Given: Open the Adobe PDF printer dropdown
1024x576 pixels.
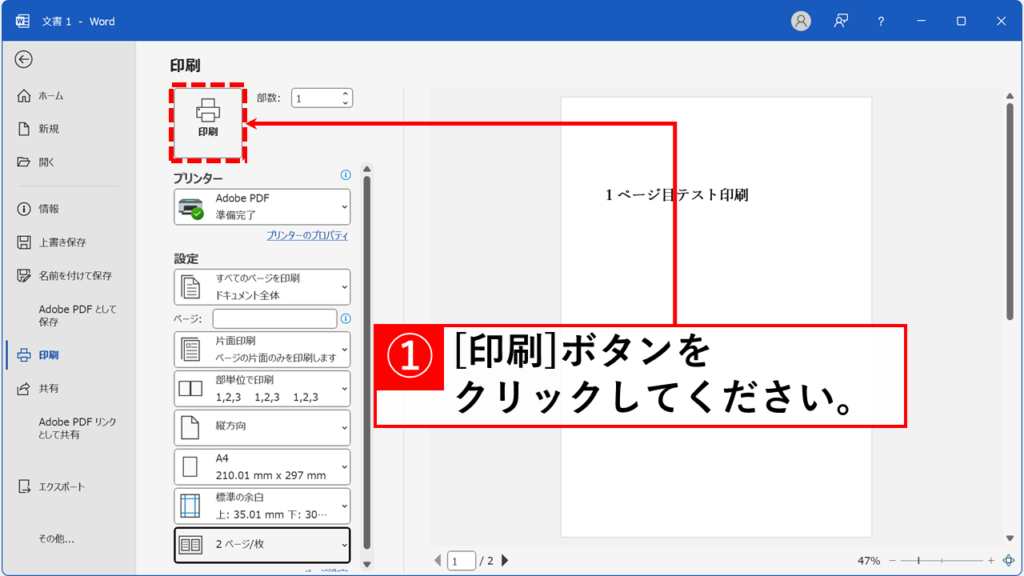Looking at the screenshot, I should click(x=262, y=206).
